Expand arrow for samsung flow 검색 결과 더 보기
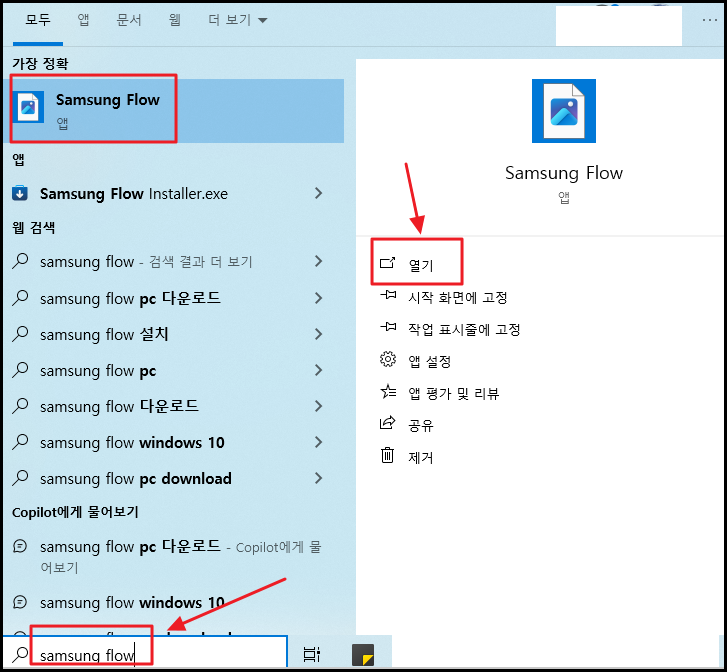 [x=319, y=261]
